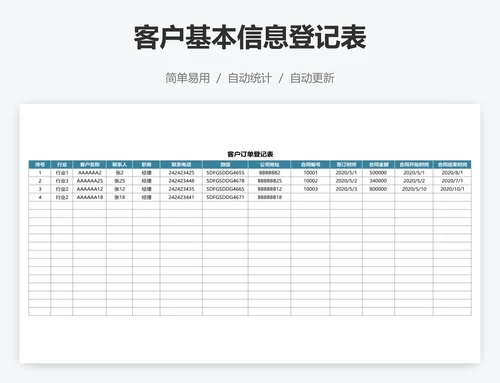Select the 职务 column header
Image resolution: width=500 pixels, height=383 pixels.
click(146, 164)
